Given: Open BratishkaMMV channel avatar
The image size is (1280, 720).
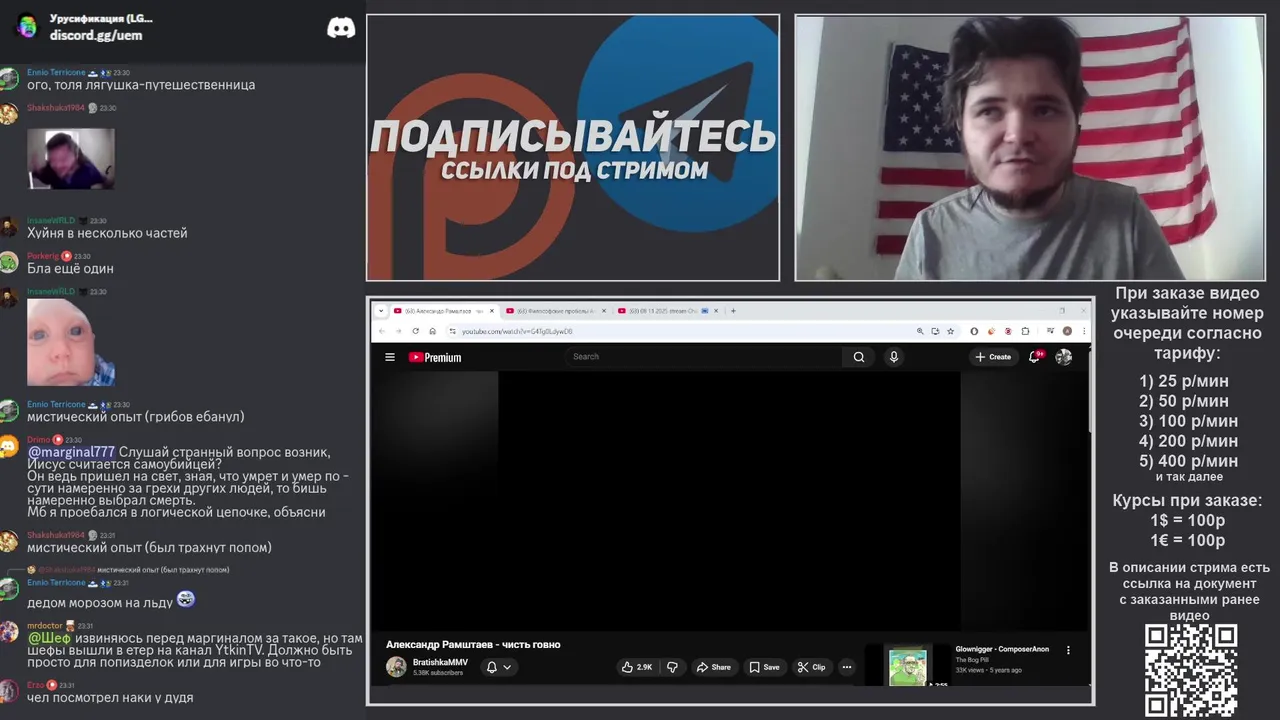Looking at the screenshot, I should (396, 667).
